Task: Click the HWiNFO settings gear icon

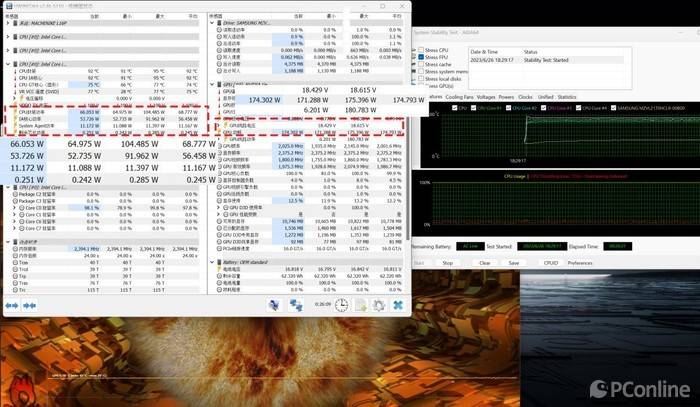Action: tap(379, 305)
